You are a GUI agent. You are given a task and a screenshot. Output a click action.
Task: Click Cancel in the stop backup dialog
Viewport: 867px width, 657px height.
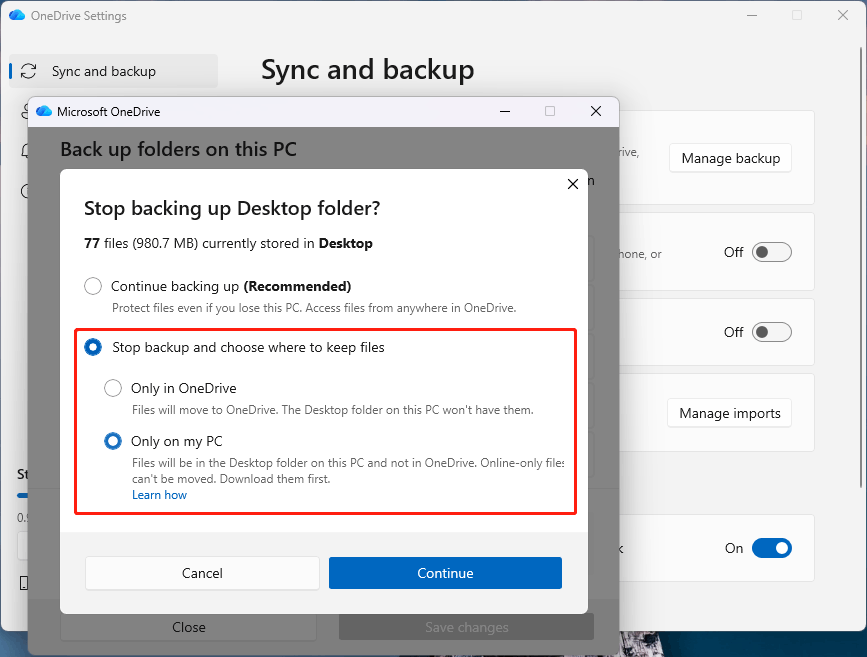click(202, 573)
